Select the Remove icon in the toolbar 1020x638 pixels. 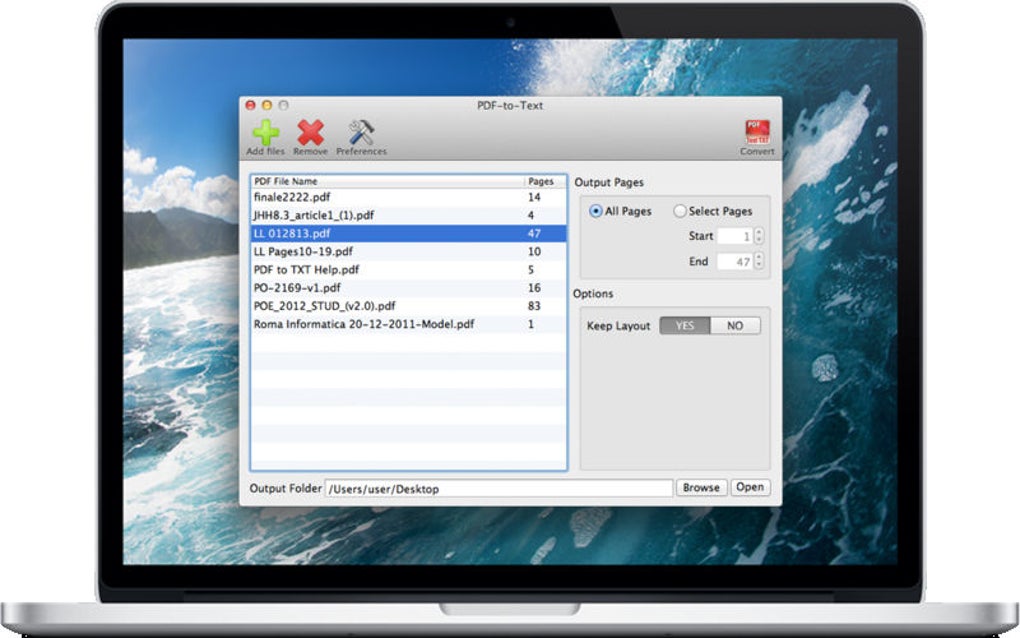click(310, 132)
